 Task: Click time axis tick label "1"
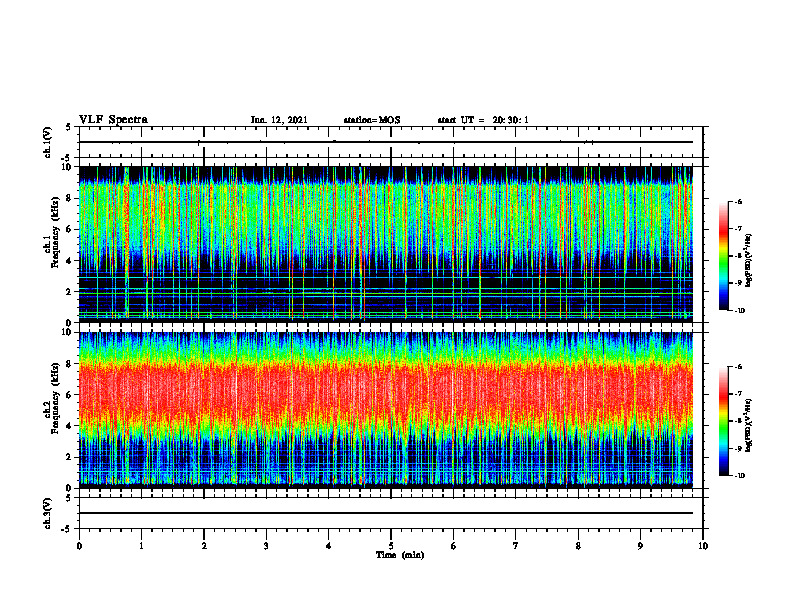pos(141,546)
